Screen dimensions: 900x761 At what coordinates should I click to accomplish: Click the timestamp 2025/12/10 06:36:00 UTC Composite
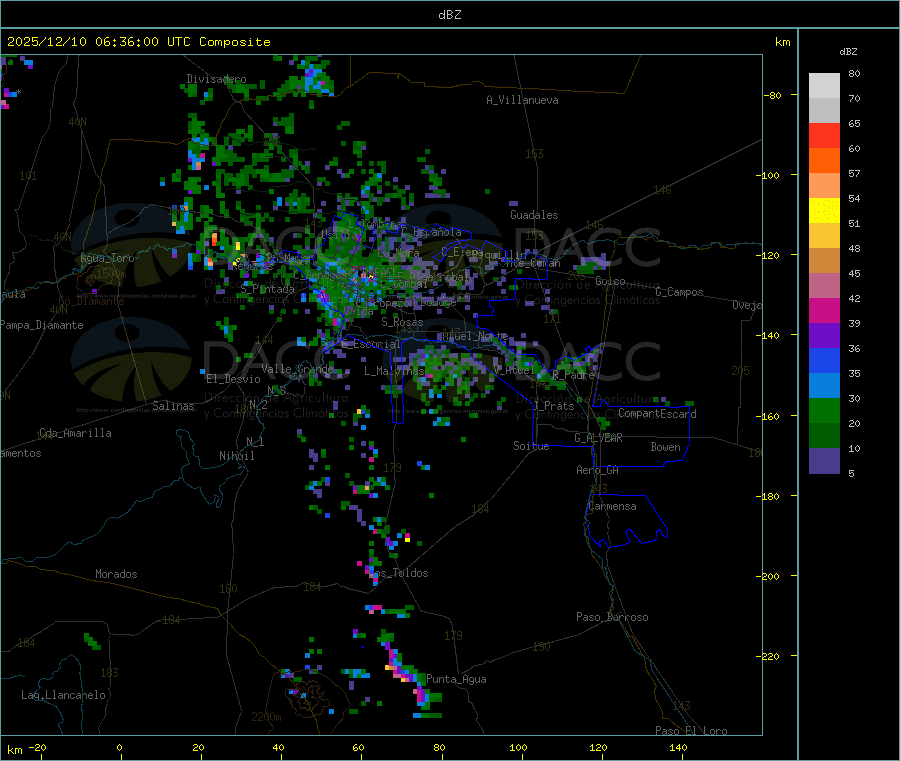click(x=139, y=42)
